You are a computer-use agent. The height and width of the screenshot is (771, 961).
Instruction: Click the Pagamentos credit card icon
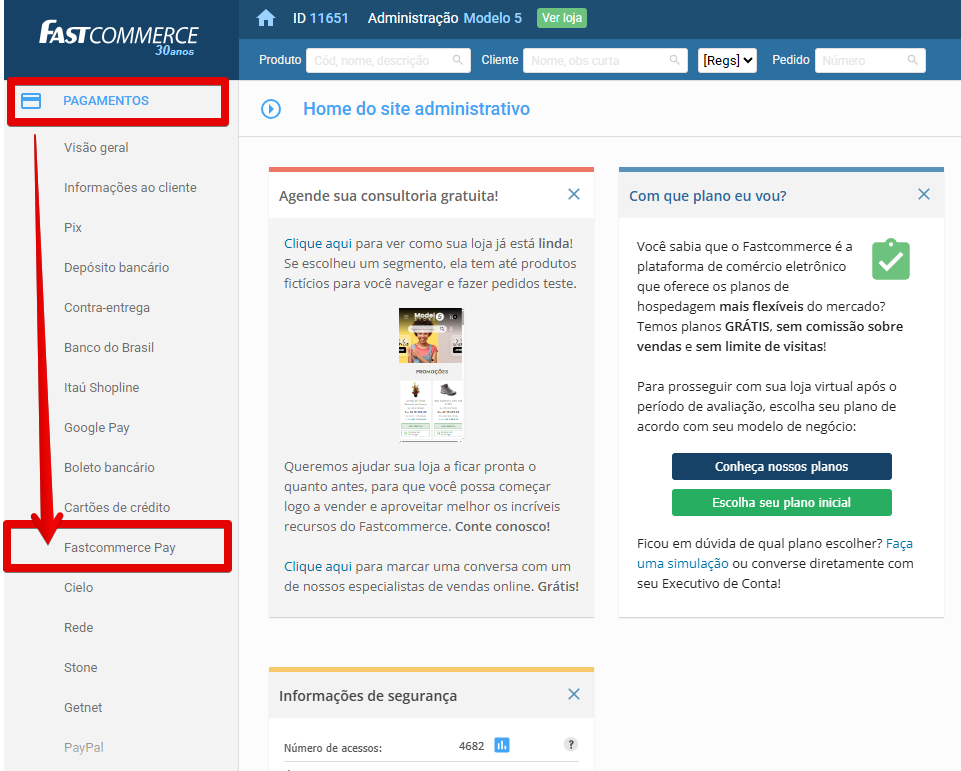tap(31, 101)
